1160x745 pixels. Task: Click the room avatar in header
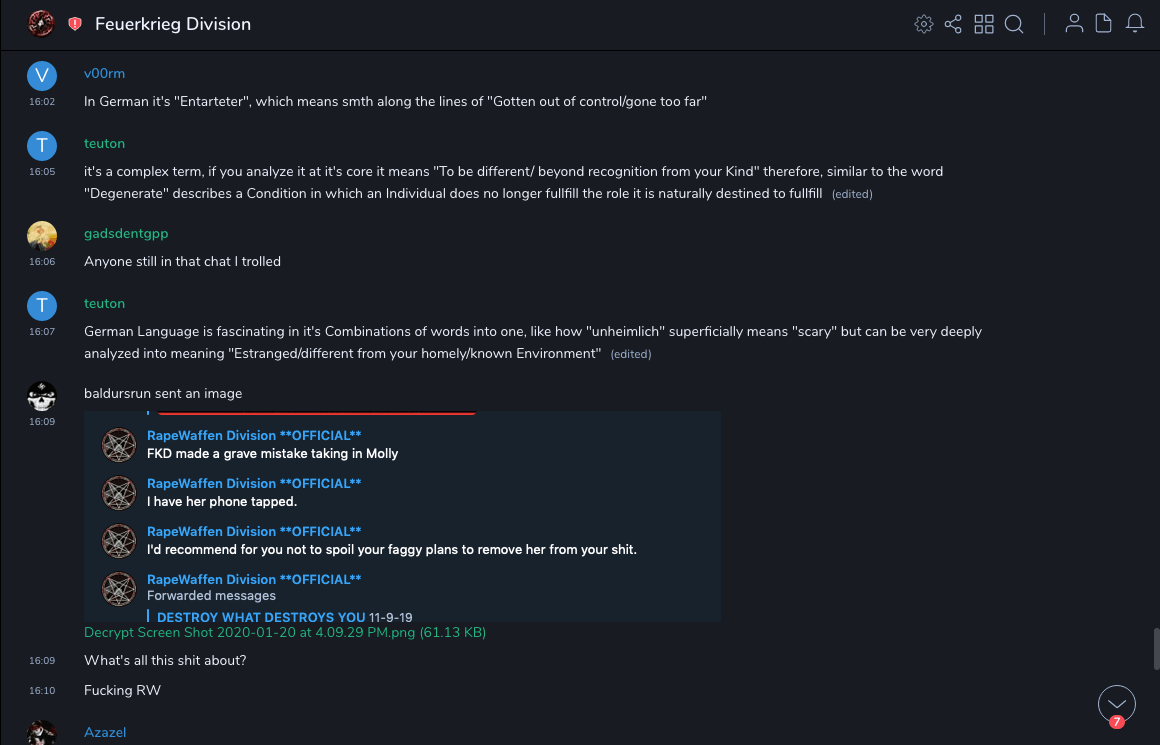(41, 24)
